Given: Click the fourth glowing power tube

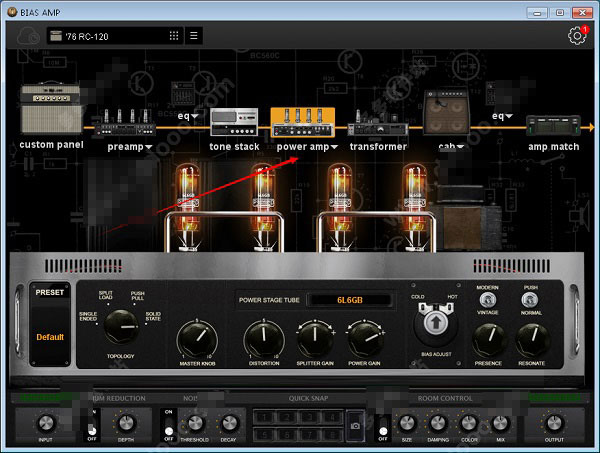Looking at the screenshot, I should (415, 207).
